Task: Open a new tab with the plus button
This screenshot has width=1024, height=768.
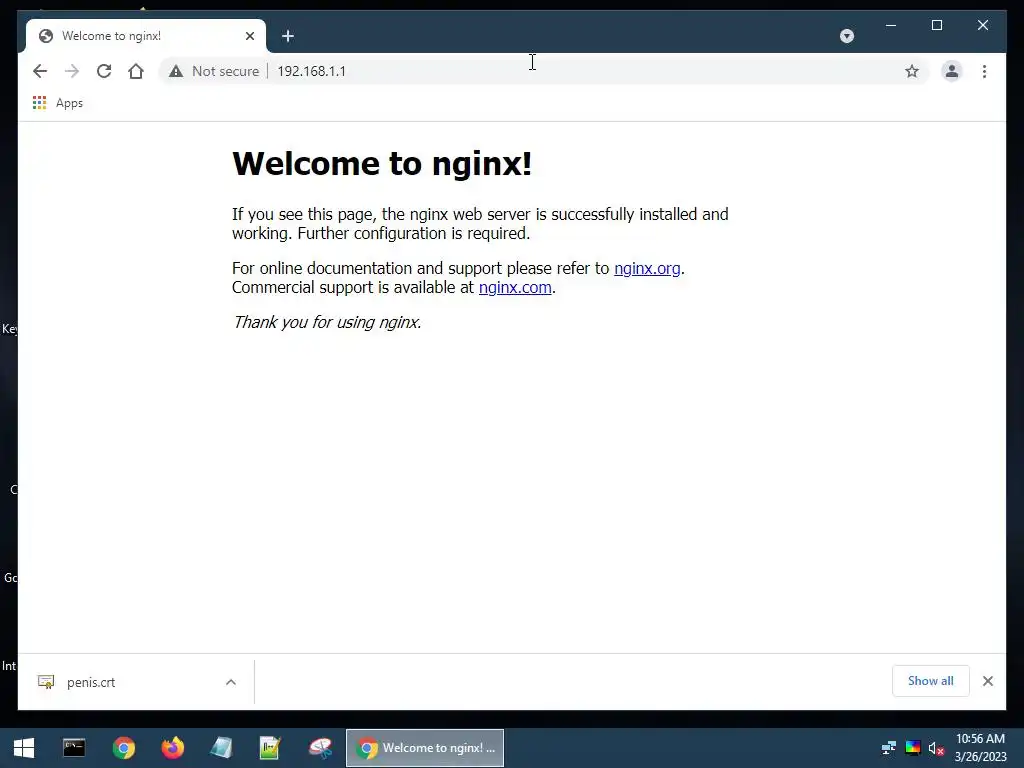Action: (x=288, y=36)
